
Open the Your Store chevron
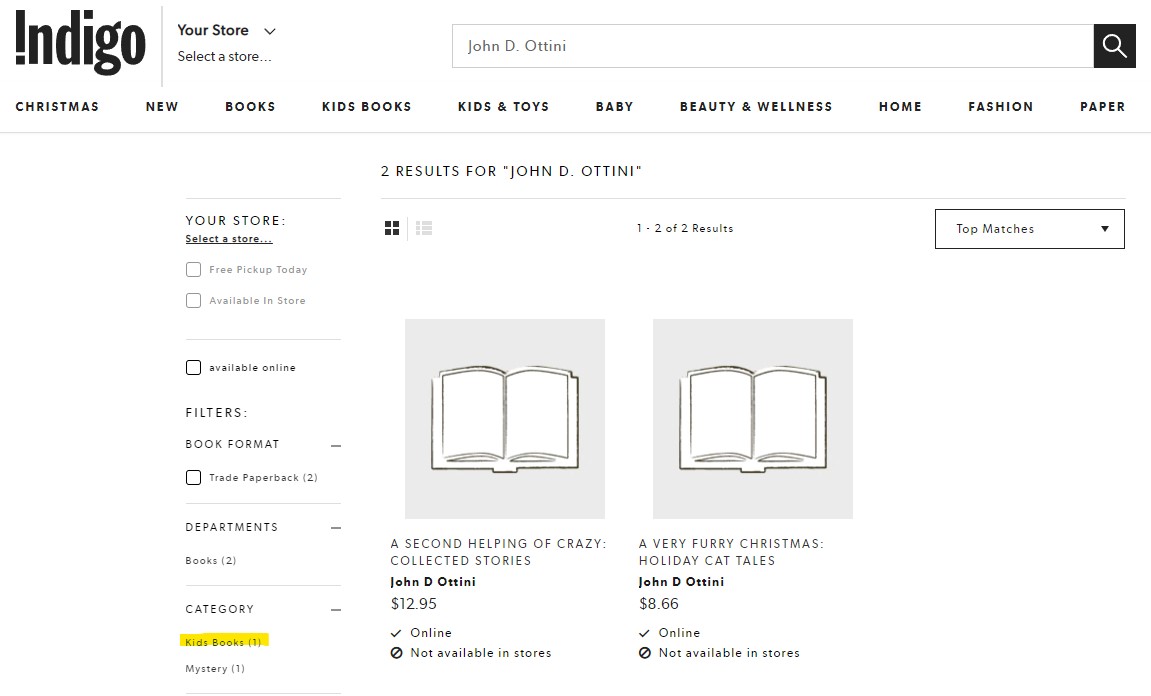tap(268, 30)
